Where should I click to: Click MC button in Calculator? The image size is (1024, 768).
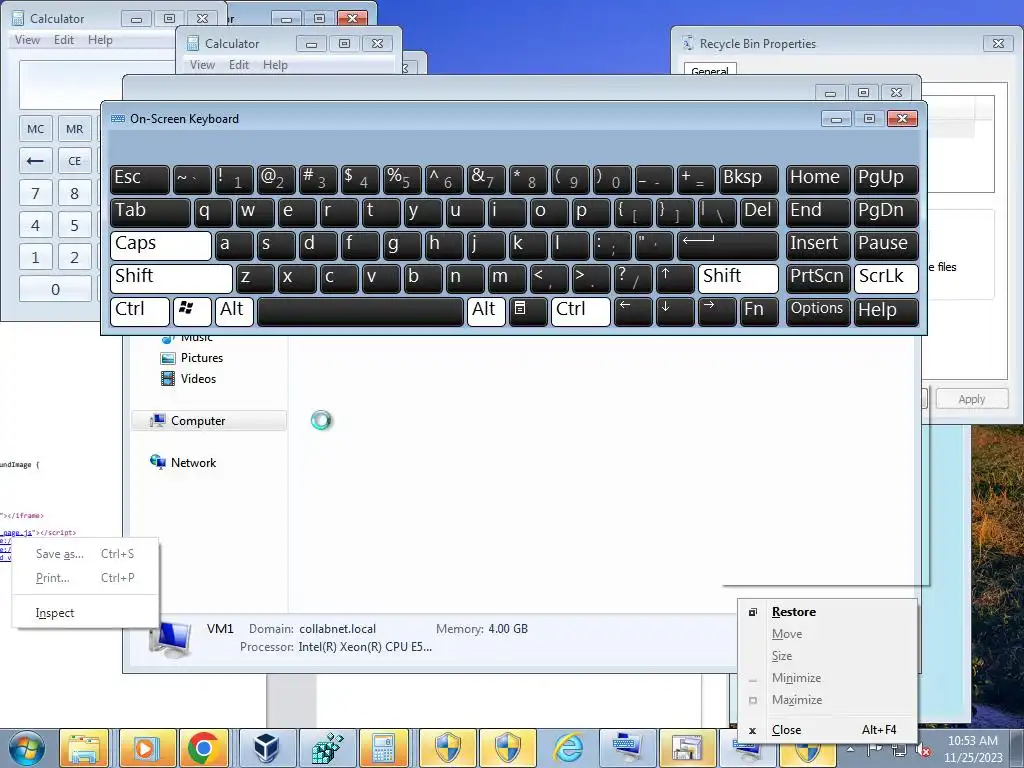pos(35,129)
